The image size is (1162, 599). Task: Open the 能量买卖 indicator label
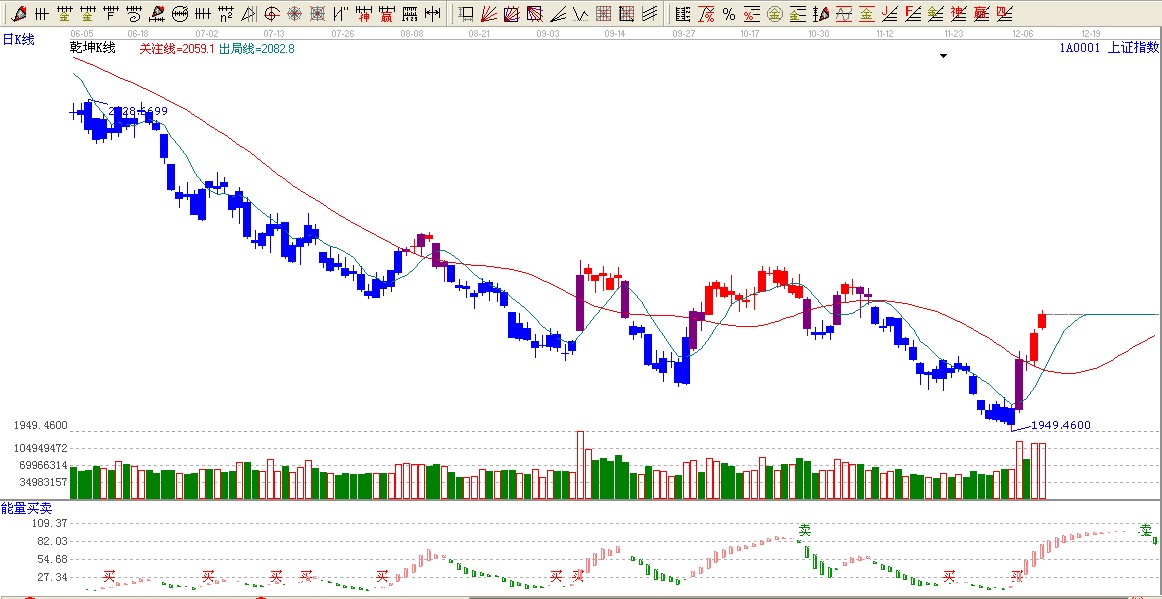[24, 509]
